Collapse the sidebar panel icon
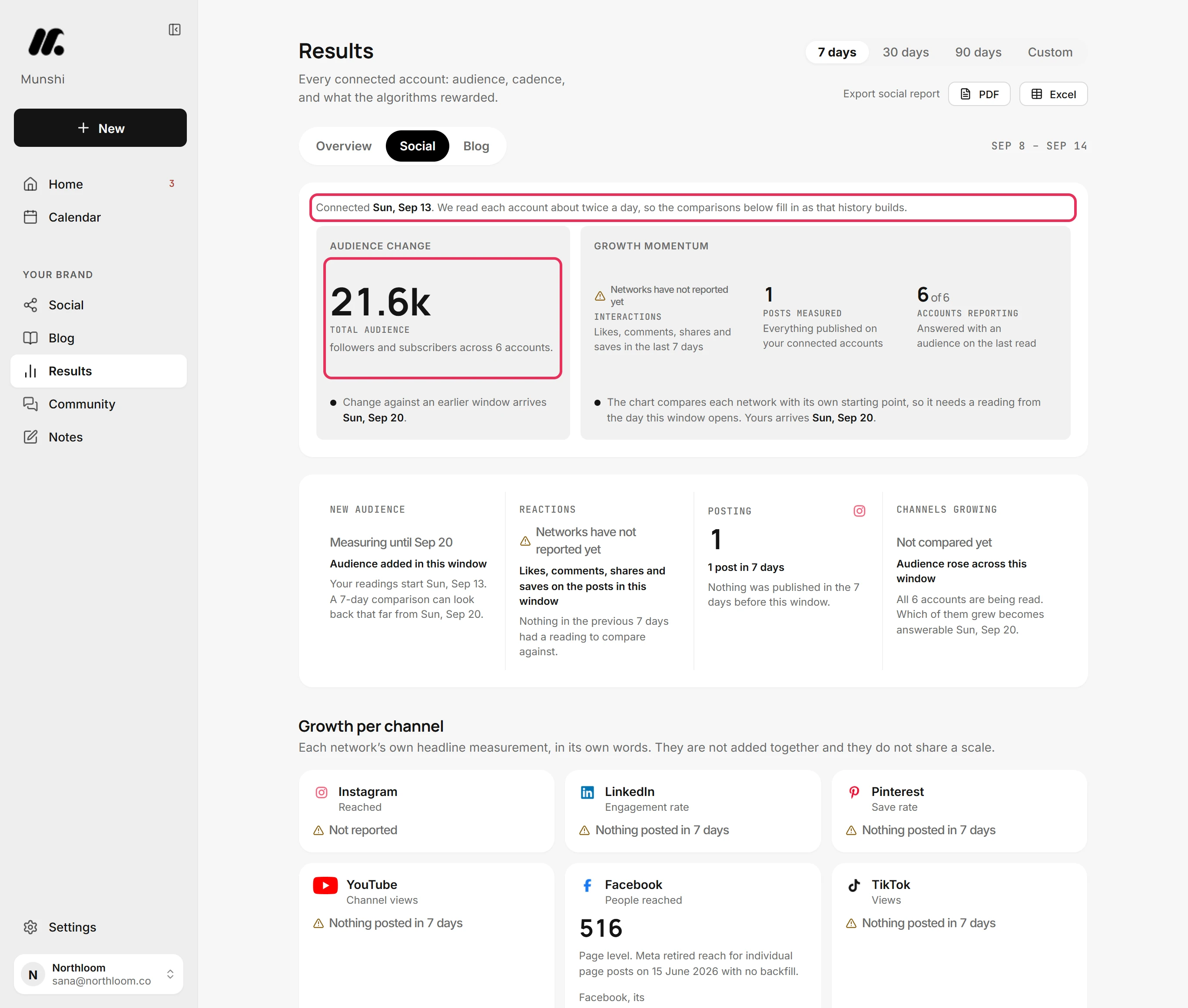The height and width of the screenshot is (1008, 1188). point(175,30)
